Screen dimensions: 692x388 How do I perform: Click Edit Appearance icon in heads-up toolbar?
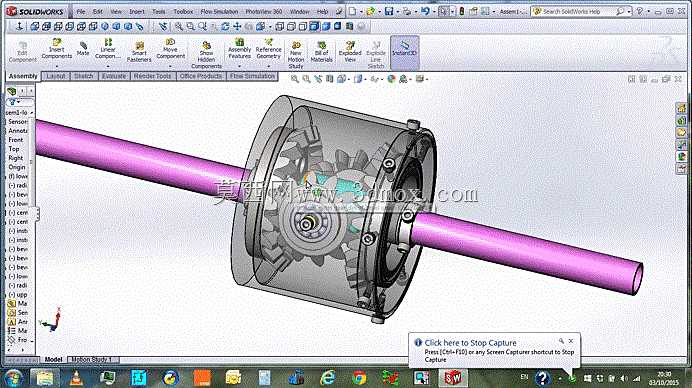pos(391,79)
